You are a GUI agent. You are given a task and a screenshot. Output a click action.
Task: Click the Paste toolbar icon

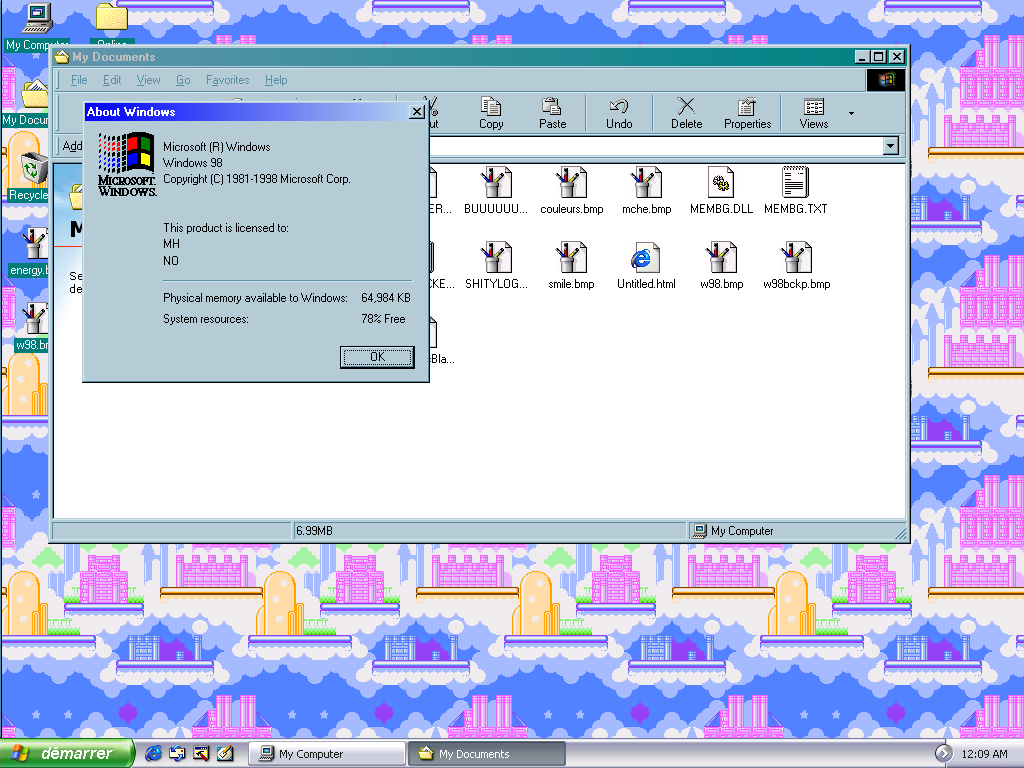[x=552, y=112]
